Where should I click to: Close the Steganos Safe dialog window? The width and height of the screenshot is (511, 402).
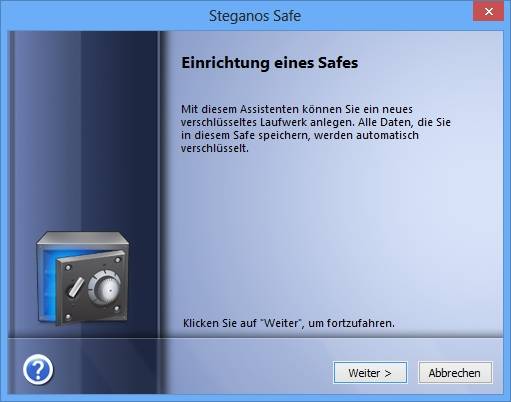coord(488,12)
